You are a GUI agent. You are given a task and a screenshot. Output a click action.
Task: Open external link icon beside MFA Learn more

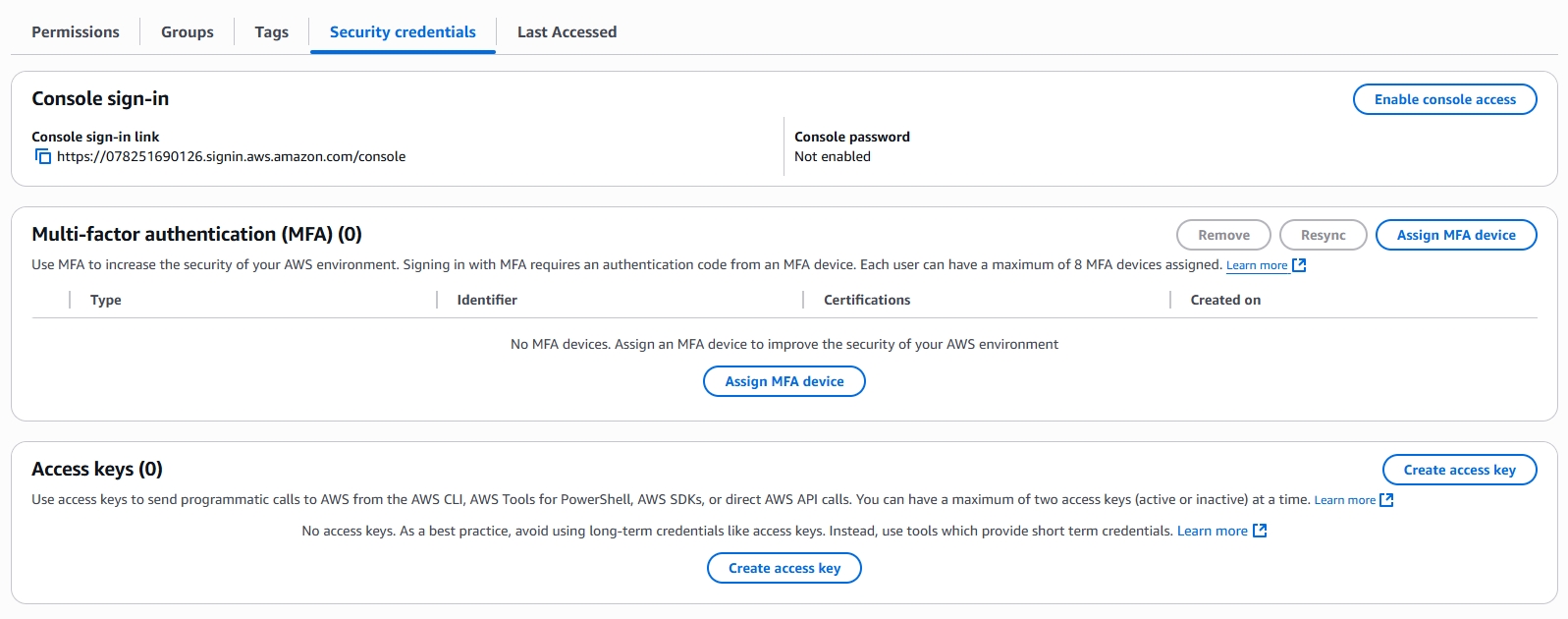click(x=1299, y=265)
